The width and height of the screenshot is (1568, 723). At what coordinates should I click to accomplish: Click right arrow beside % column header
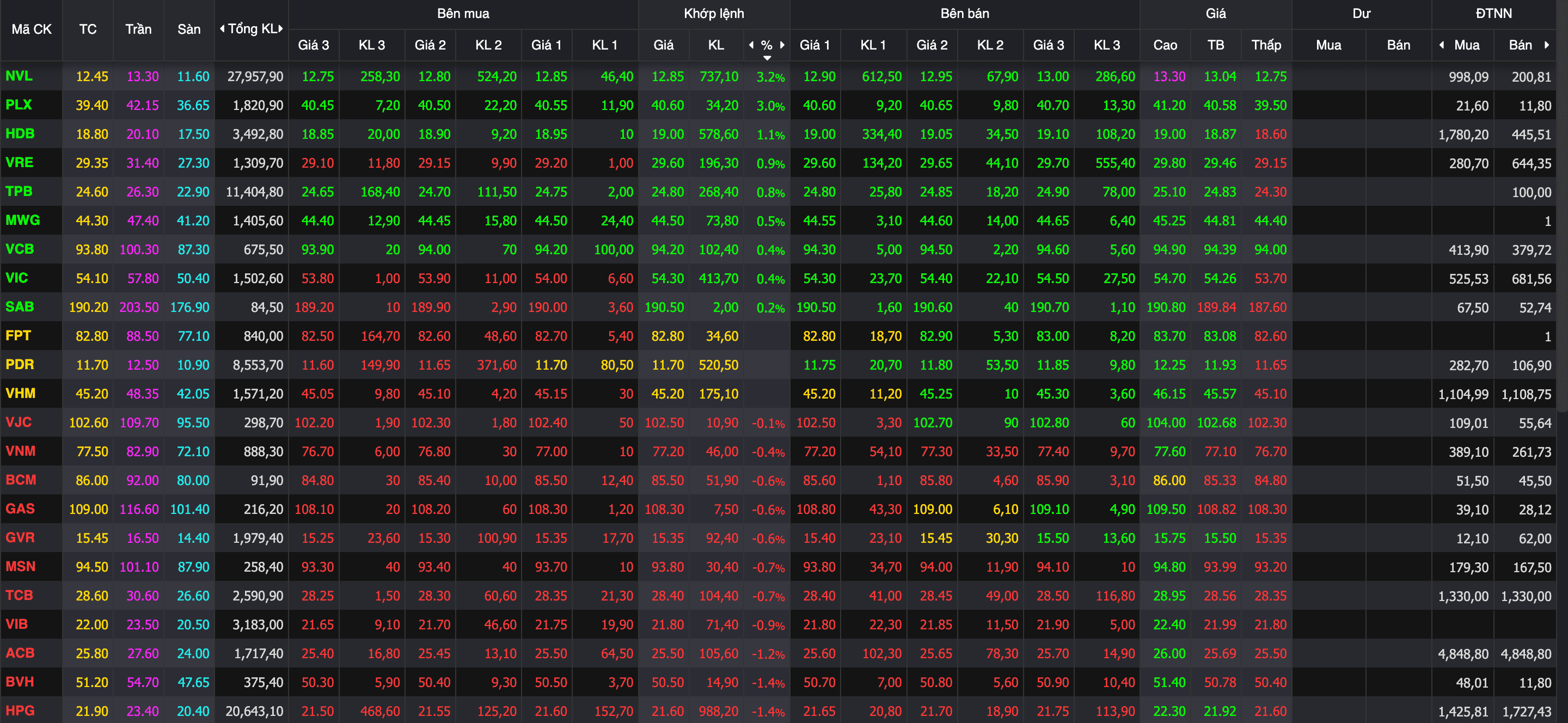point(782,45)
